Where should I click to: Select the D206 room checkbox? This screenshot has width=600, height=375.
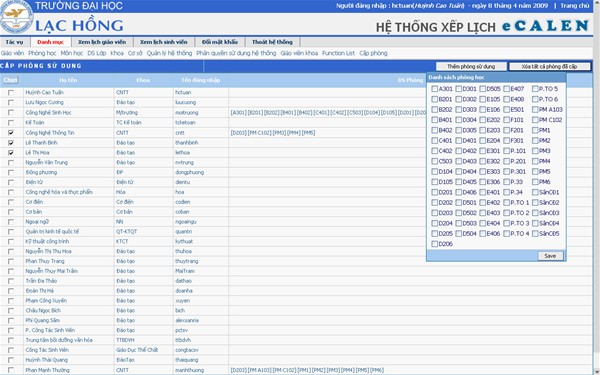pyautogui.click(x=434, y=244)
